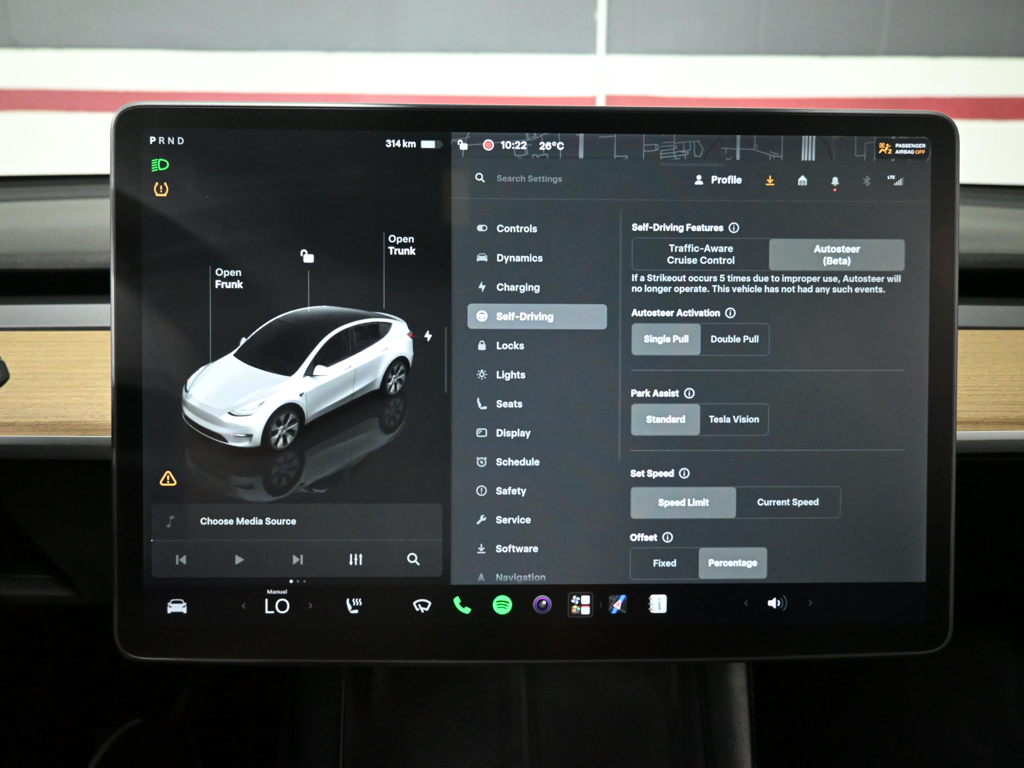Open the Profile selector

[x=718, y=180]
